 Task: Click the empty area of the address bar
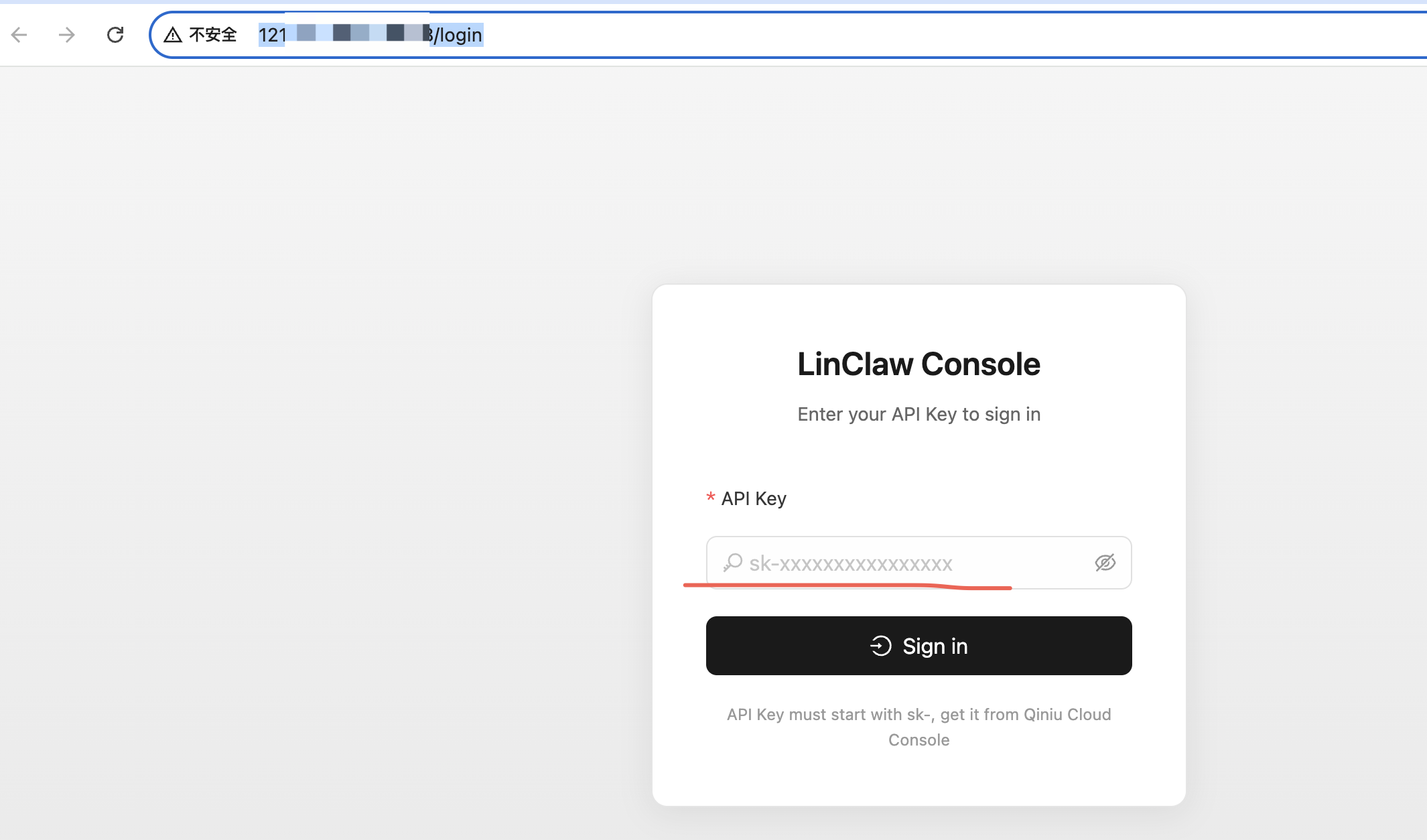point(938,35)
